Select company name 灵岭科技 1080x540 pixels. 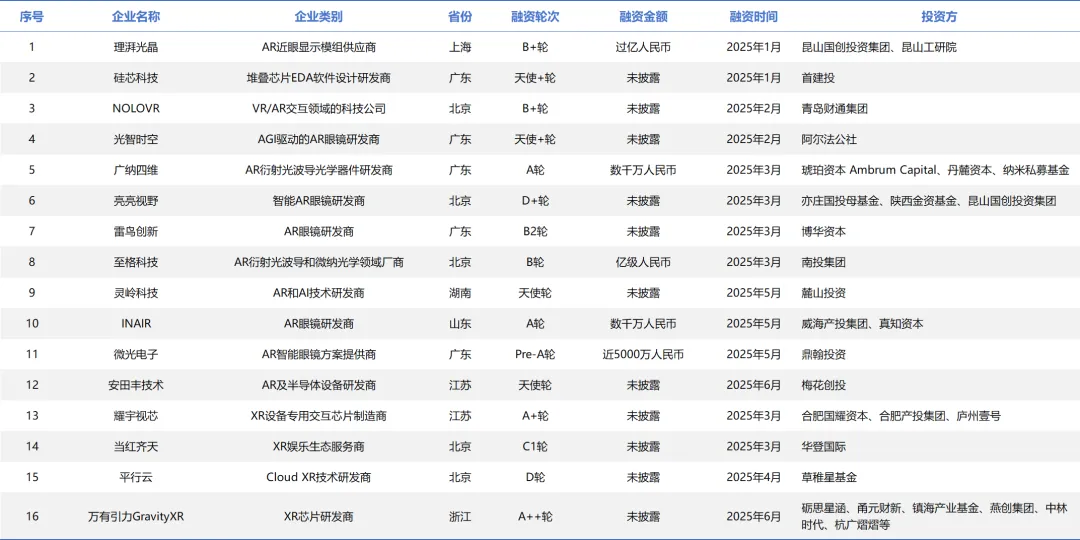tap(136, 293)
